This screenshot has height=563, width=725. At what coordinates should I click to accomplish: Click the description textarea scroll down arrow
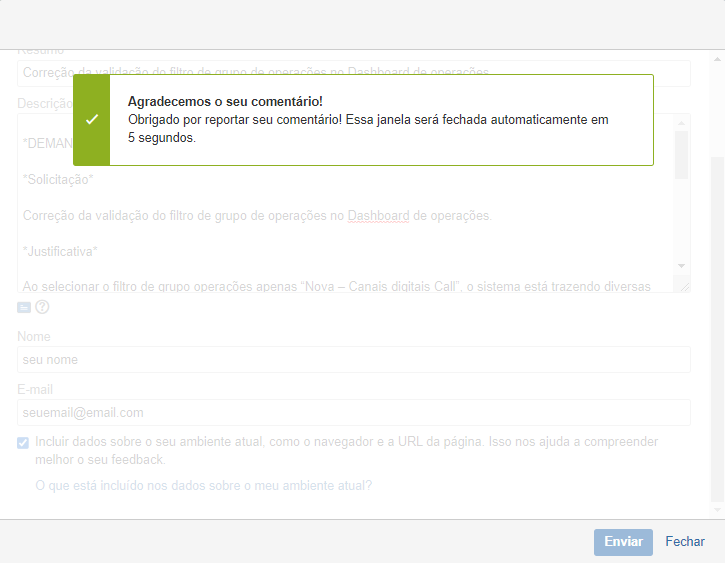[x=681, y=266]
